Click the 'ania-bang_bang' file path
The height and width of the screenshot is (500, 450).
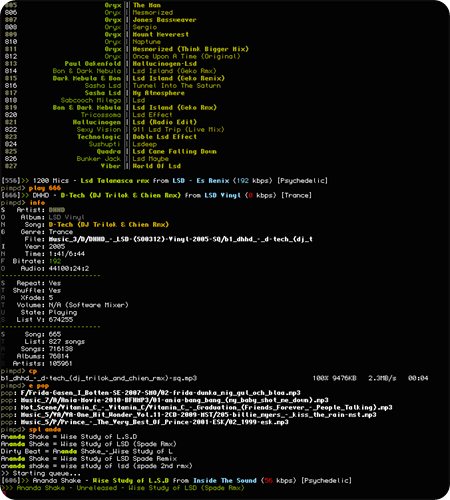[x=174, y=401]
